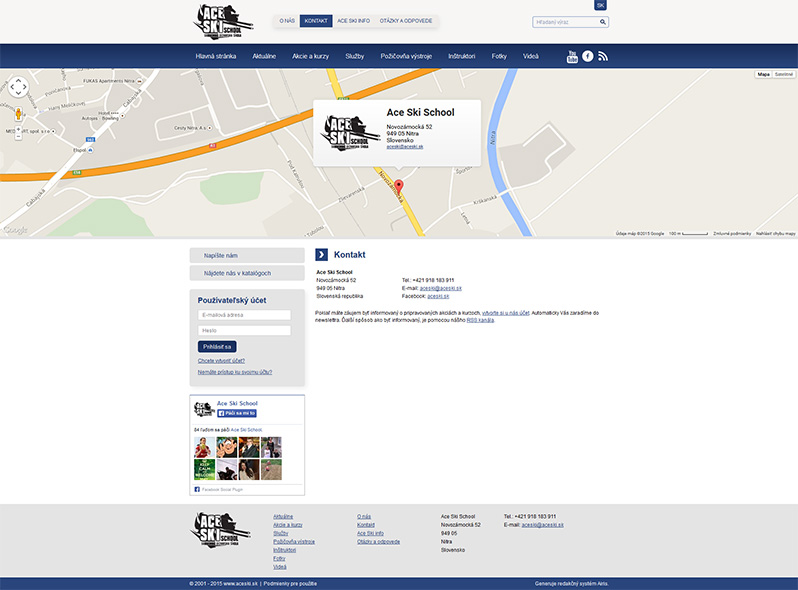Viewport: 798px width, 590px height.
Task: Open Napíšte nám sidebar item
Action: (x=247, y=256)
